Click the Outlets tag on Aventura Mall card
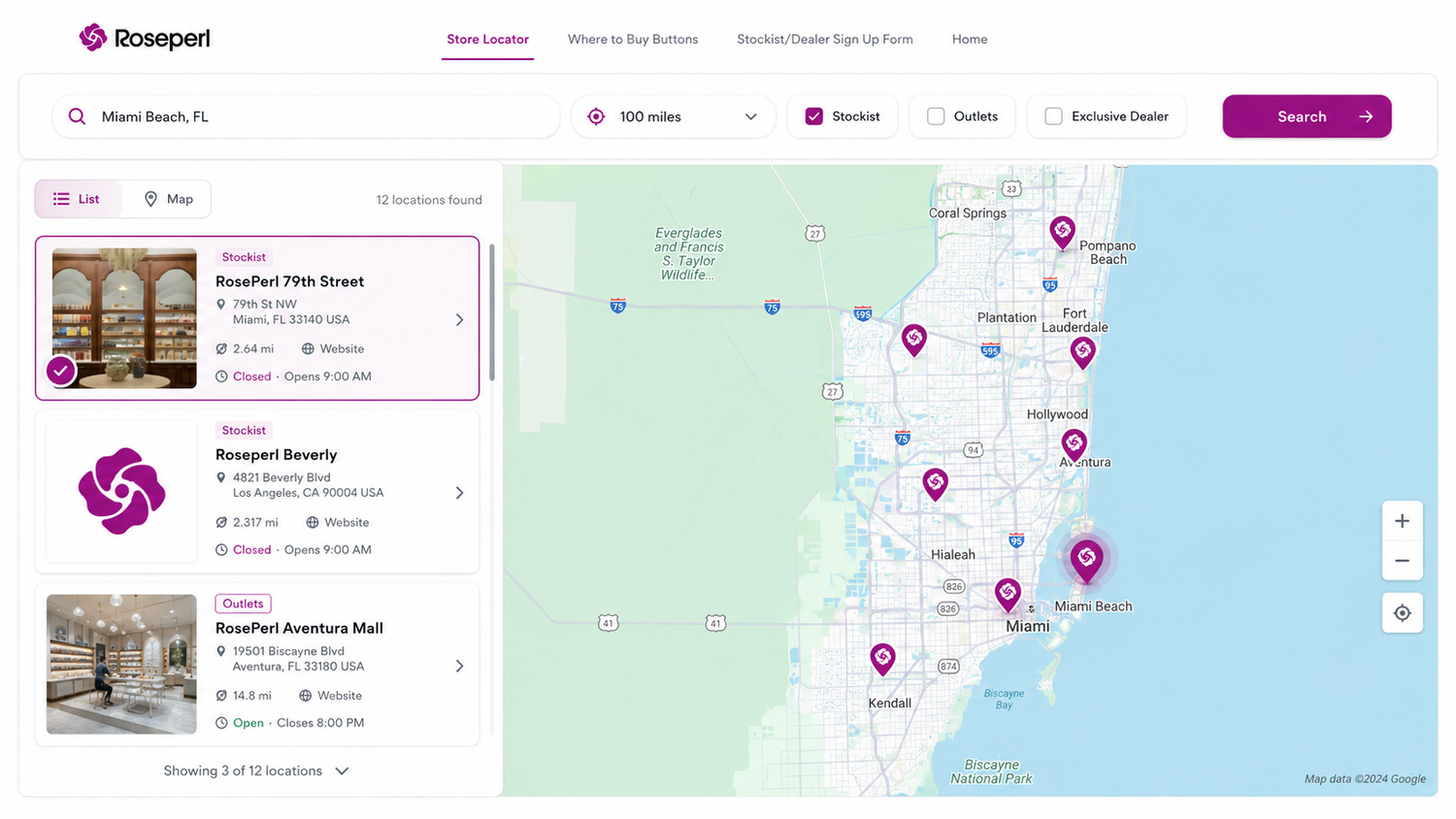 pyautogui.click(x=243, y=604)
